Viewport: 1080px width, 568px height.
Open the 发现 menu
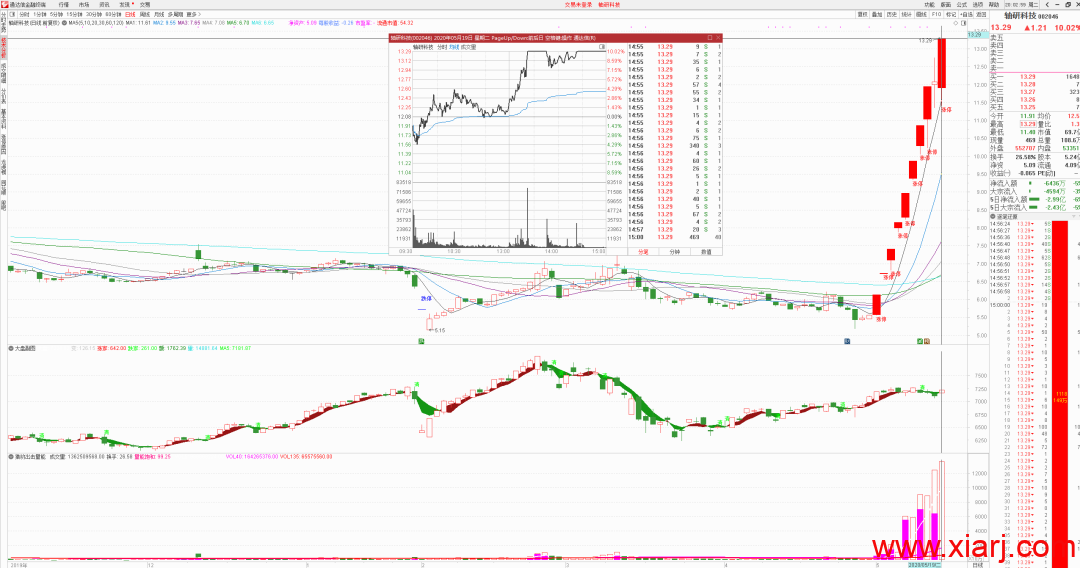pyautogui.click(x=124, y=4)
